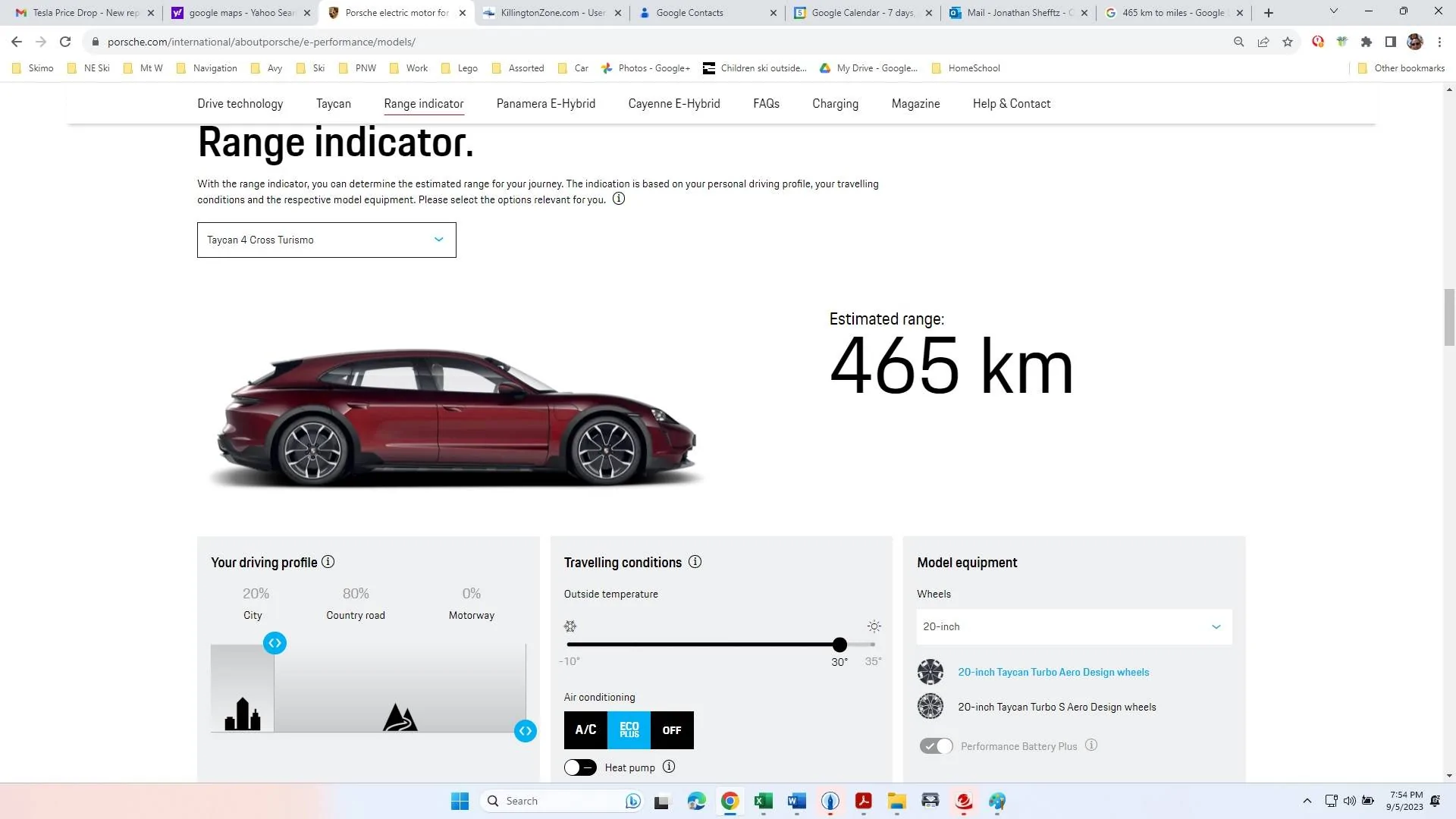Select Panamera E-Hybrid in navigation
This screenshot has height=819, width=1456.
point(546,104)
